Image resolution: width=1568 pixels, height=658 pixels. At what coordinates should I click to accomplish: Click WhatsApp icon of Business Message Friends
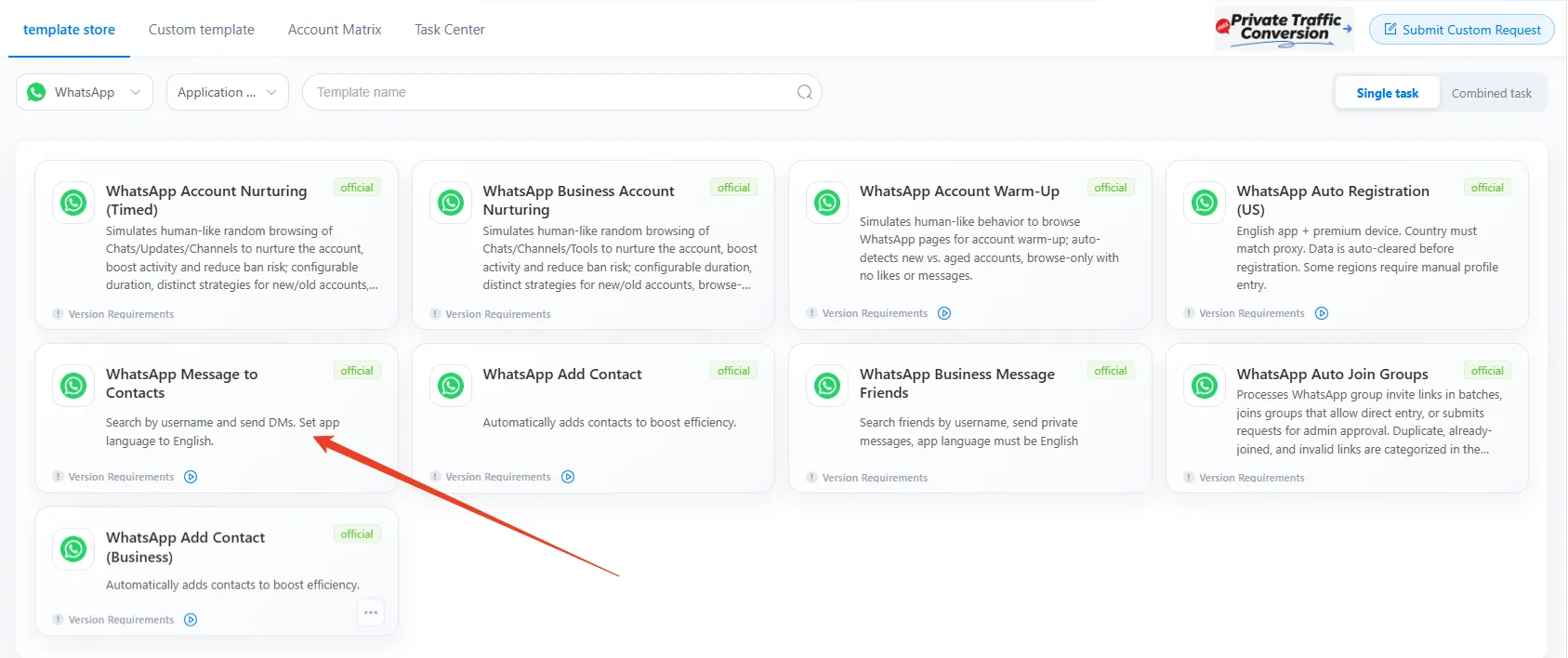pos(827,385)
